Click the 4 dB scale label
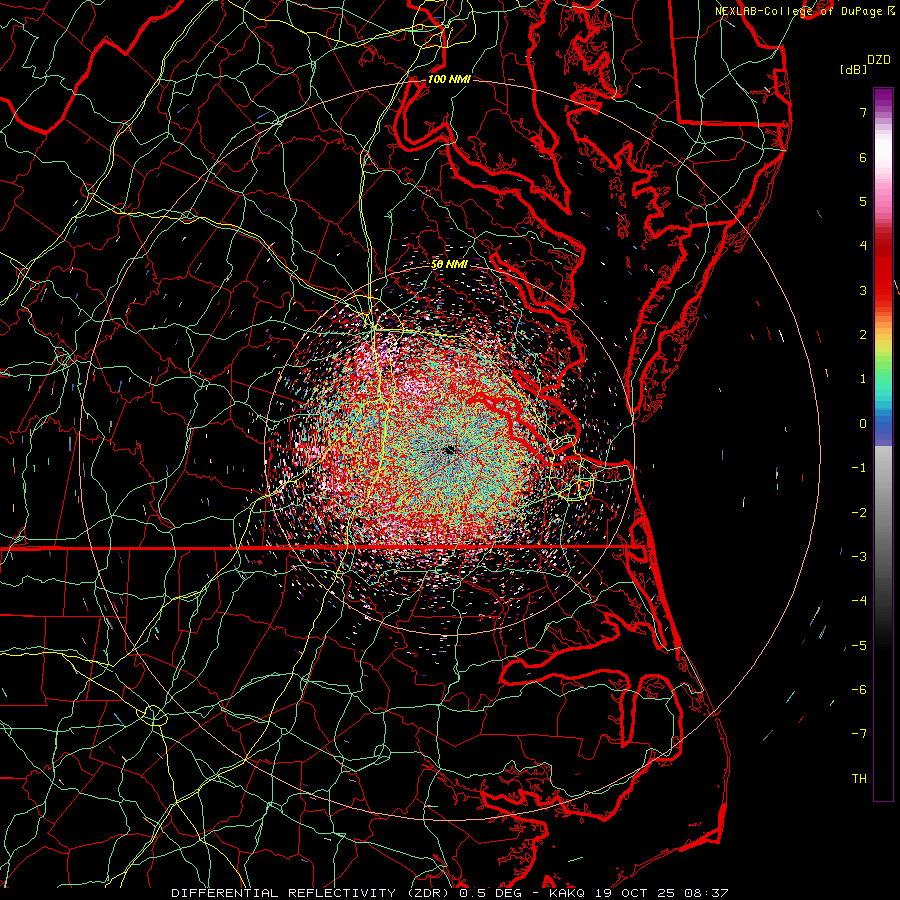 pyautogui.click(x=863, y=245)
